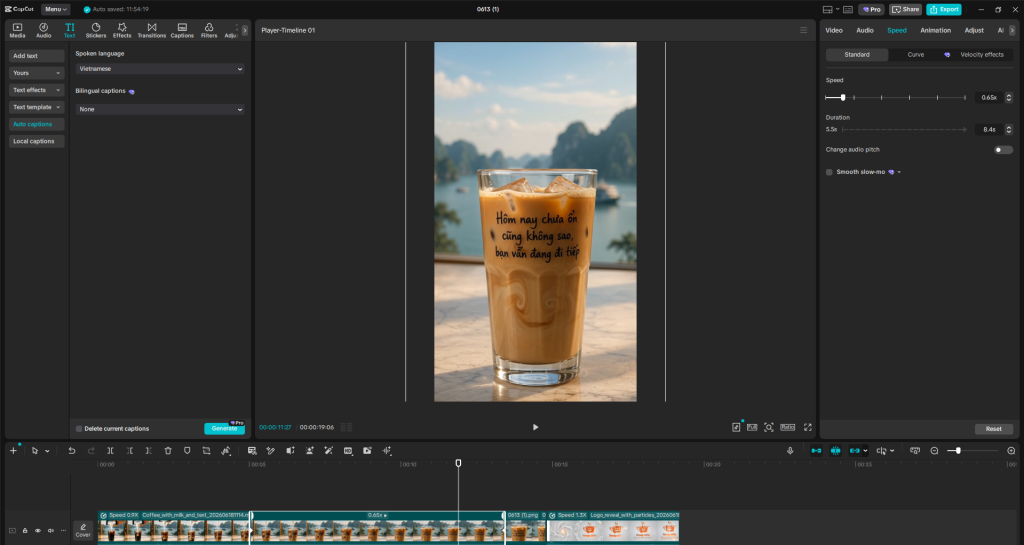Toggle auto snapping in the timeline

(x=835, y=450)
